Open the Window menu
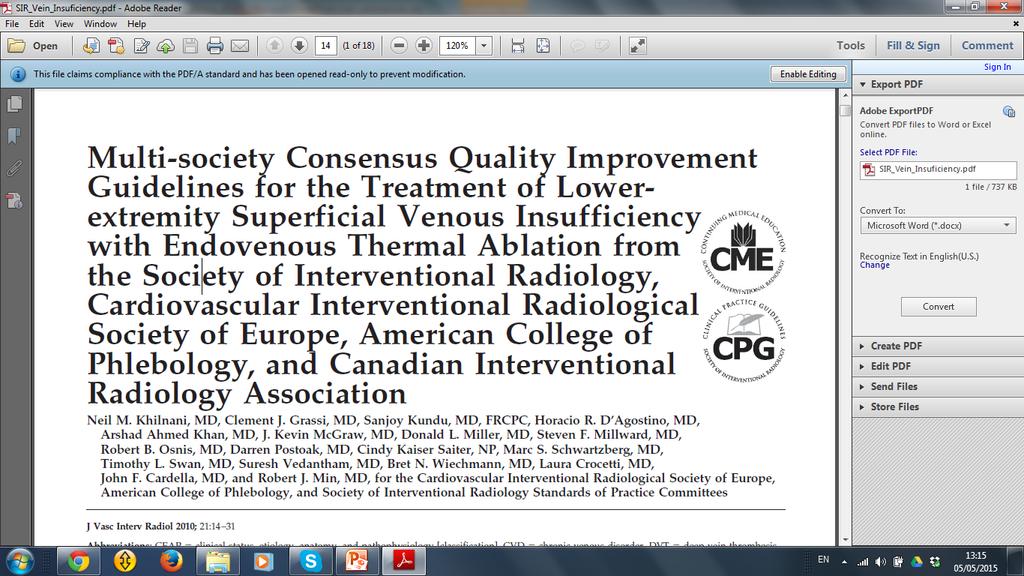The width and height of the screenshot is (1024, 576). pyautogui.click(x=100, y=24)
